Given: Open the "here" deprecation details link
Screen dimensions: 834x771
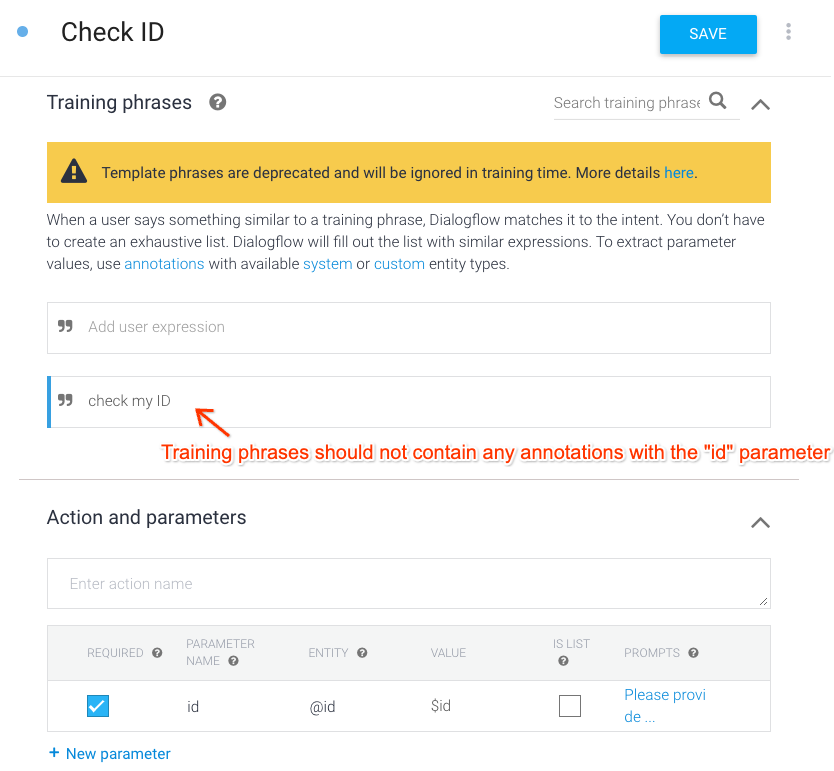Looking at the screenshot, I should tap(679, 172).
